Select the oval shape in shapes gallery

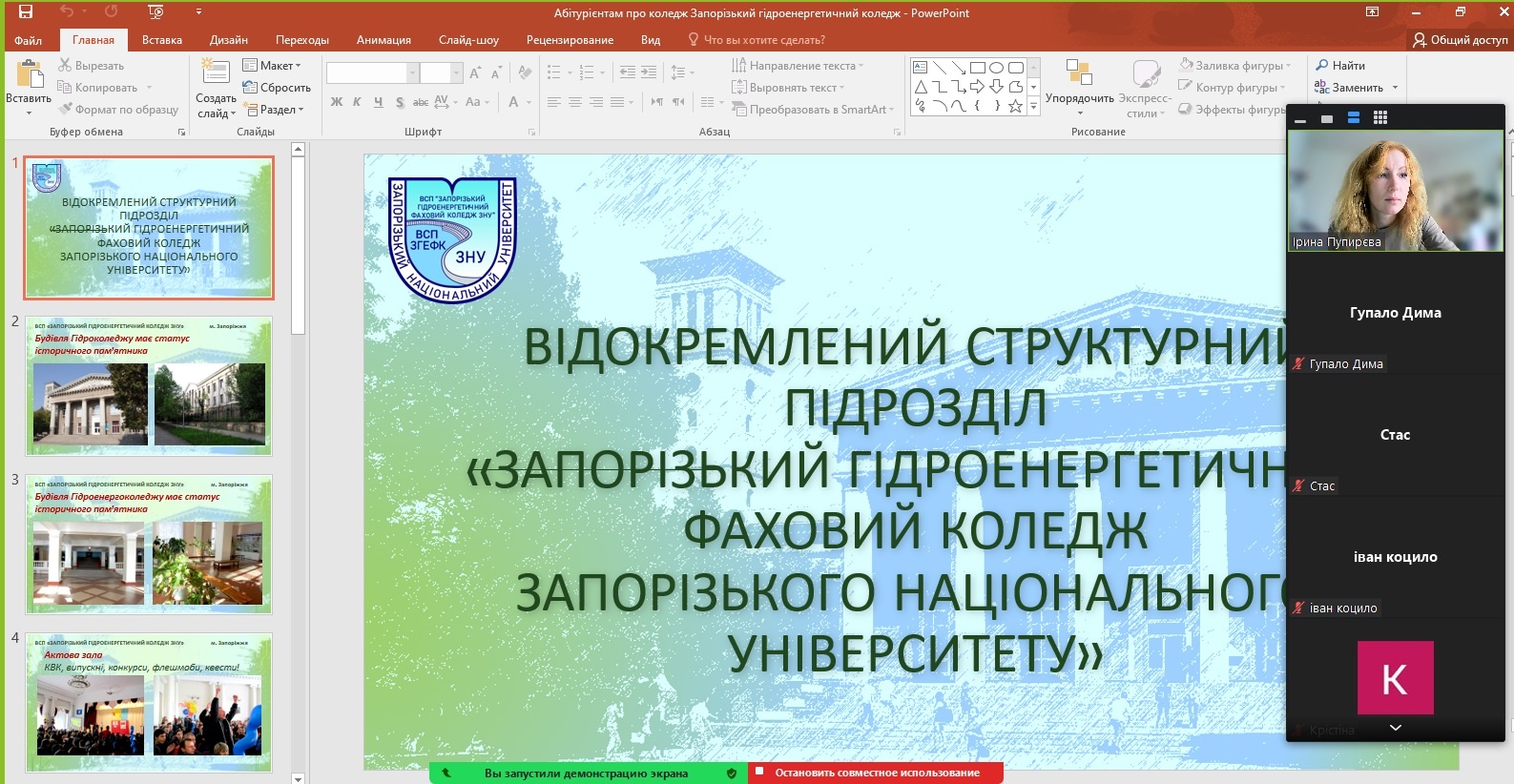tap(996, 68)
